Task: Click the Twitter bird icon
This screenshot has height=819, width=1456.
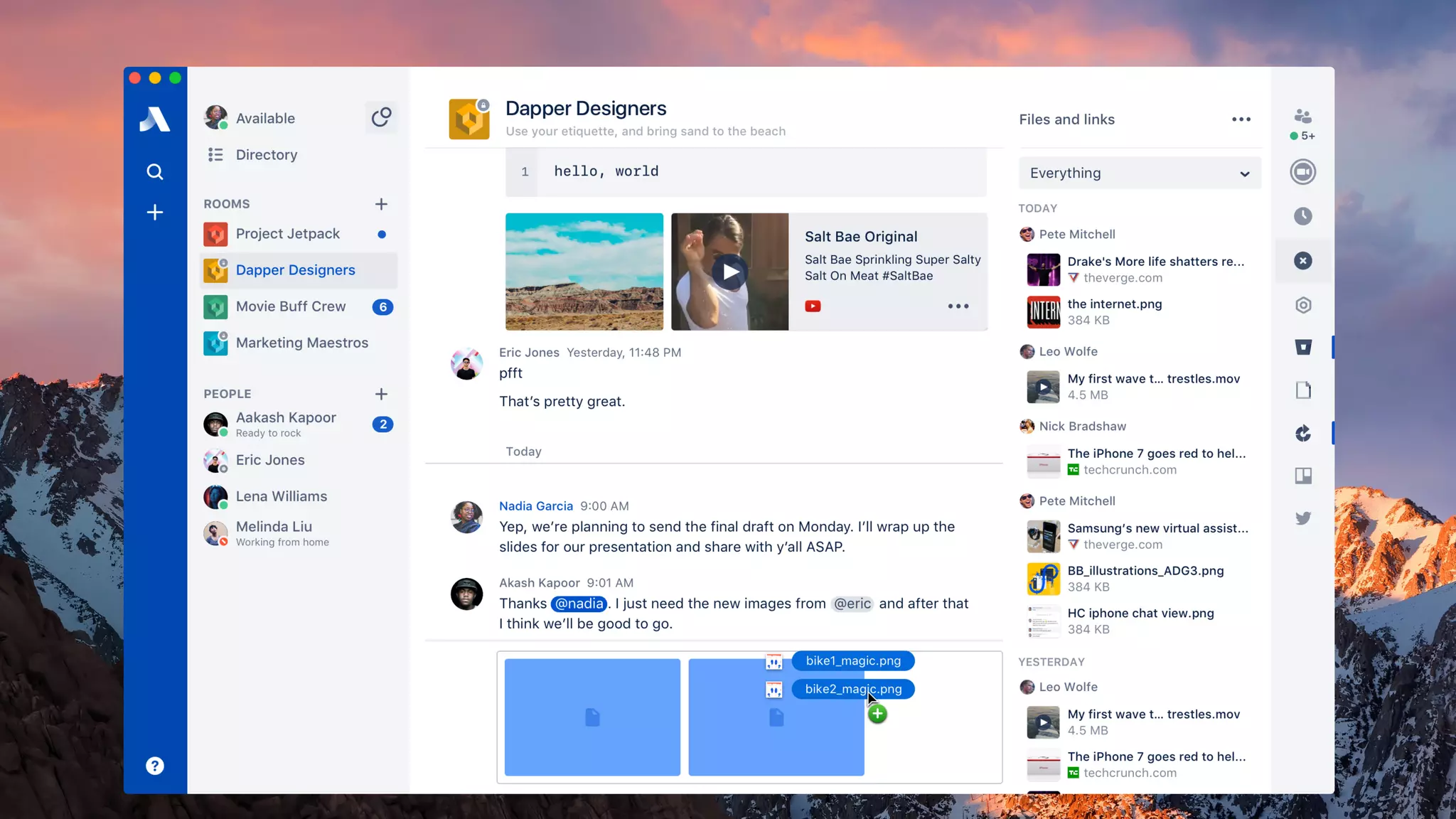Action: click(x=1302, y=518)
